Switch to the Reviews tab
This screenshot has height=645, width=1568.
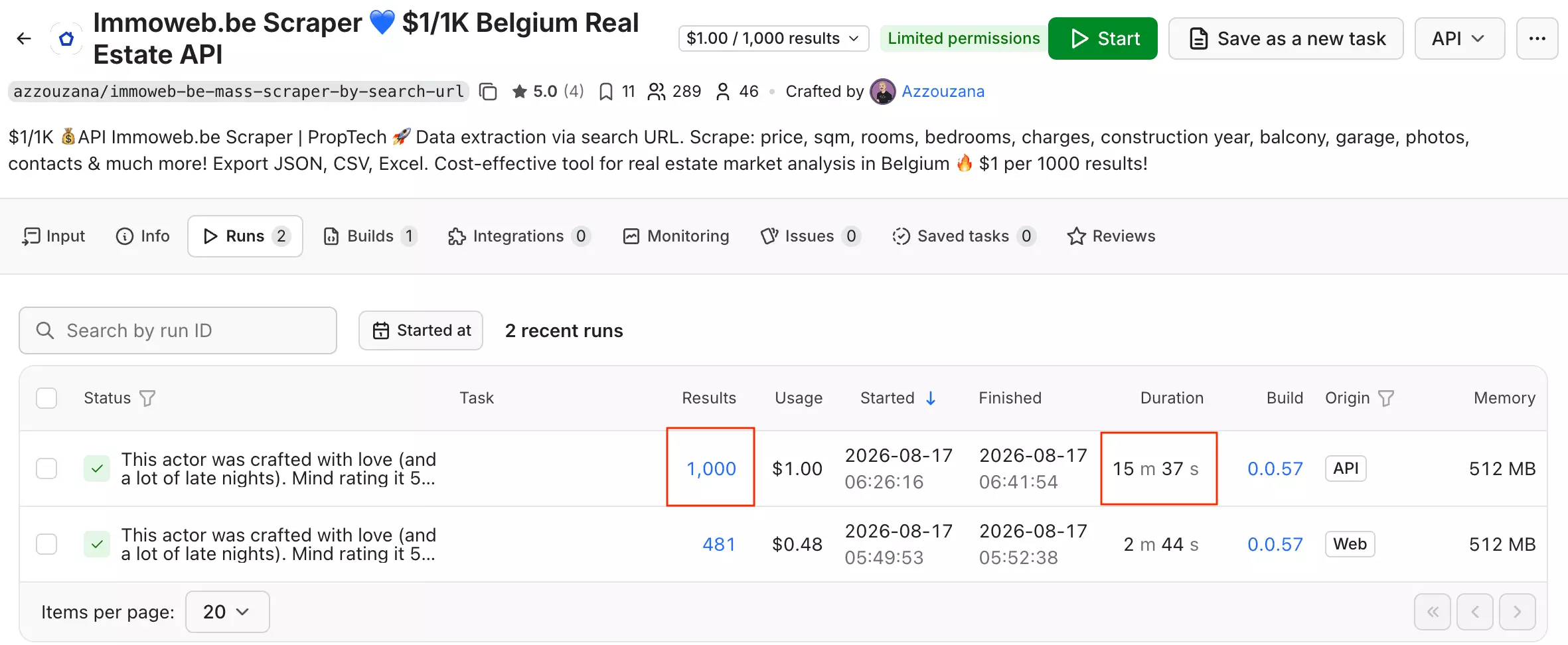[1111, 236]
